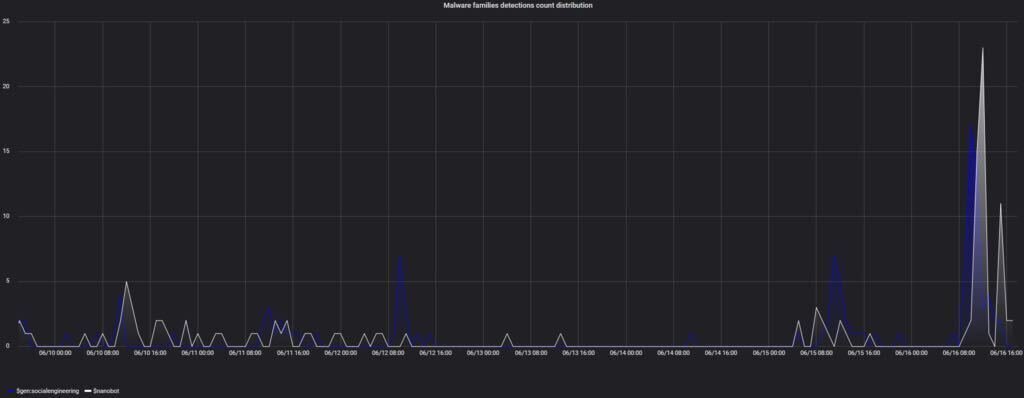Click x-axis label 06/10 08:00
The width and height of the screenshot is (1024, 398).
pos(103,354)
